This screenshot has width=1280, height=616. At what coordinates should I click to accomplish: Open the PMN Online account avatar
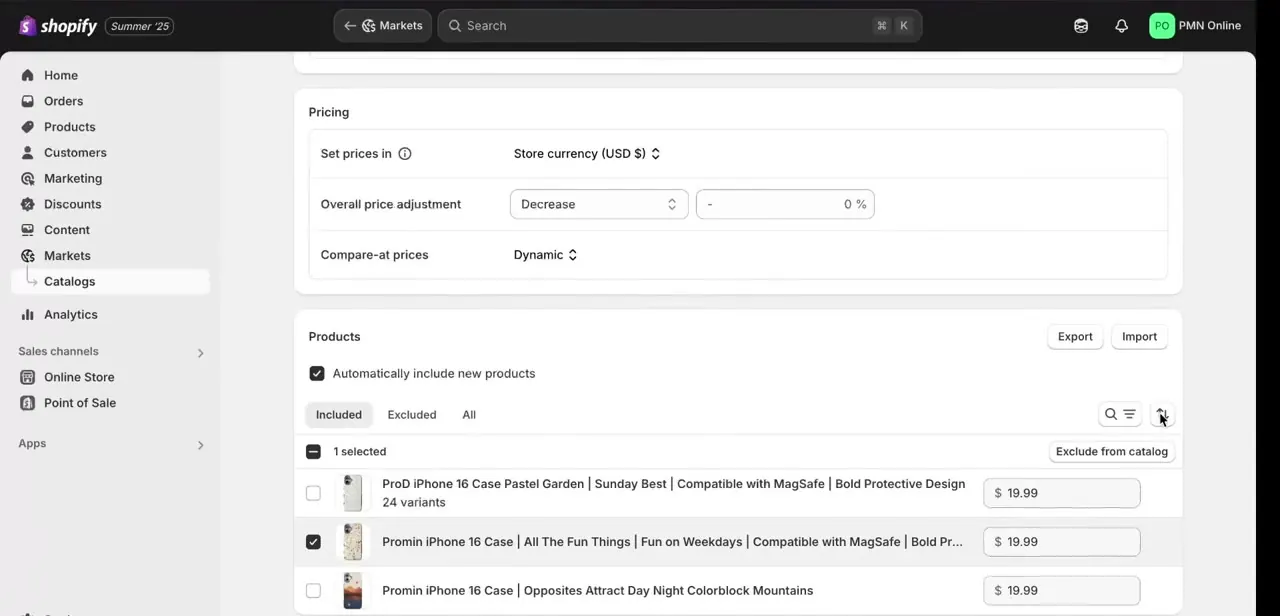tap(1162, 26)
